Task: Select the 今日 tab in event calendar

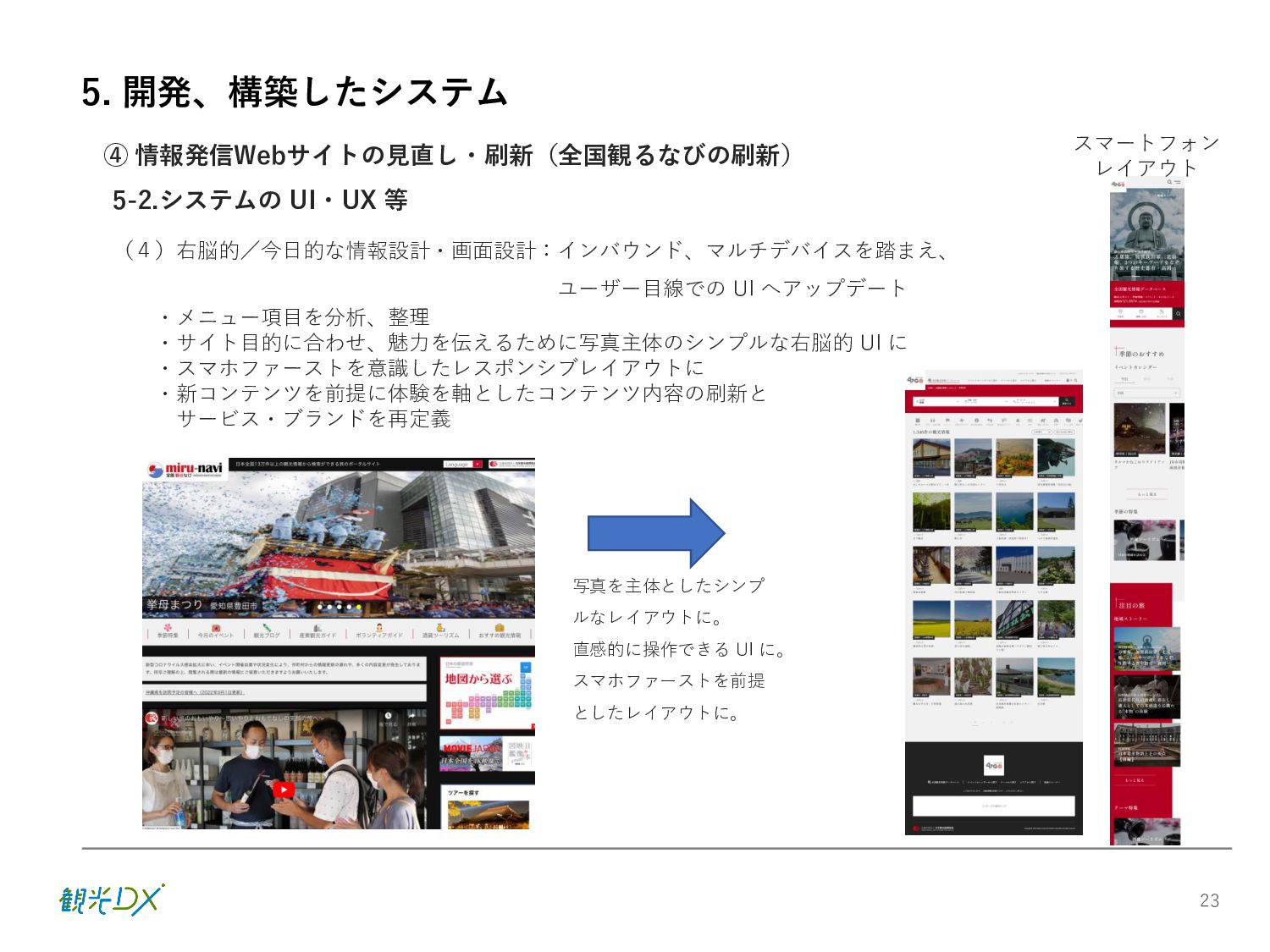Action: tap(1124, 379)
